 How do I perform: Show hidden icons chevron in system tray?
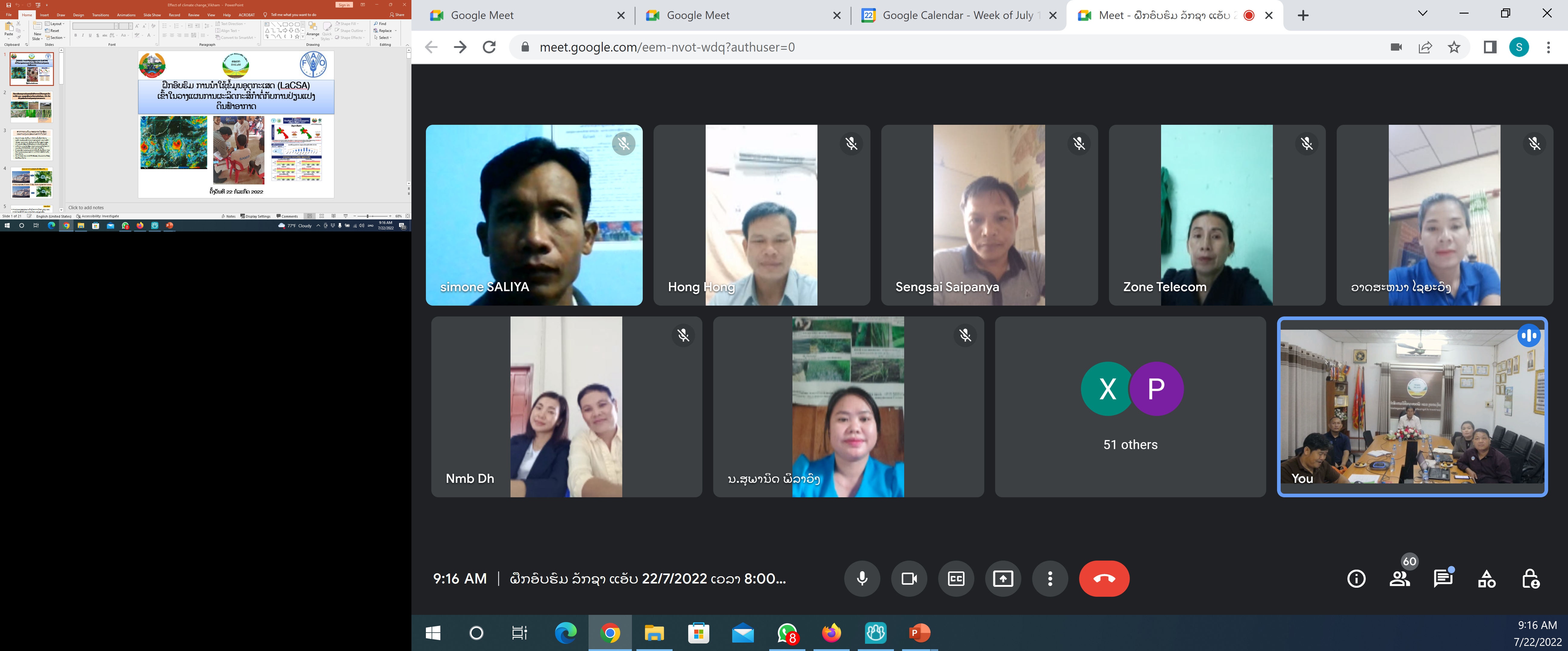click(318, 226)
